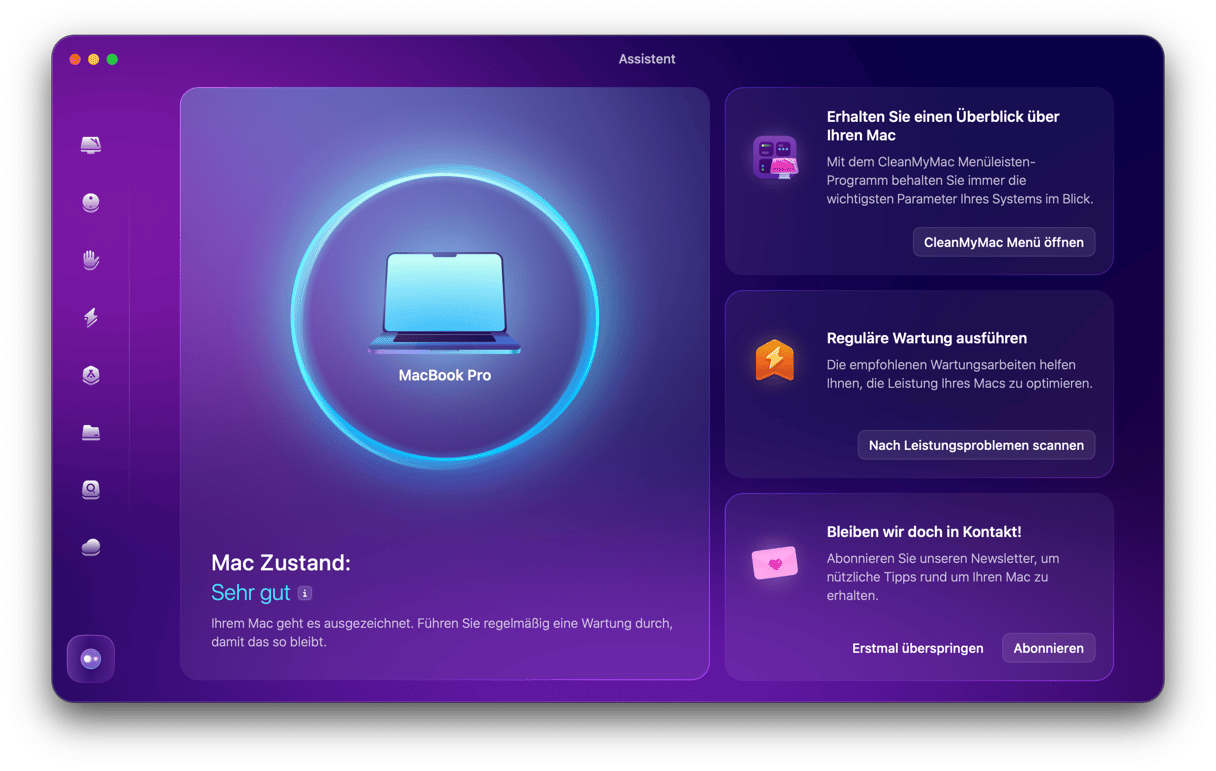
Task: Click the Sehr gut status text
Action: coord(250,593)
